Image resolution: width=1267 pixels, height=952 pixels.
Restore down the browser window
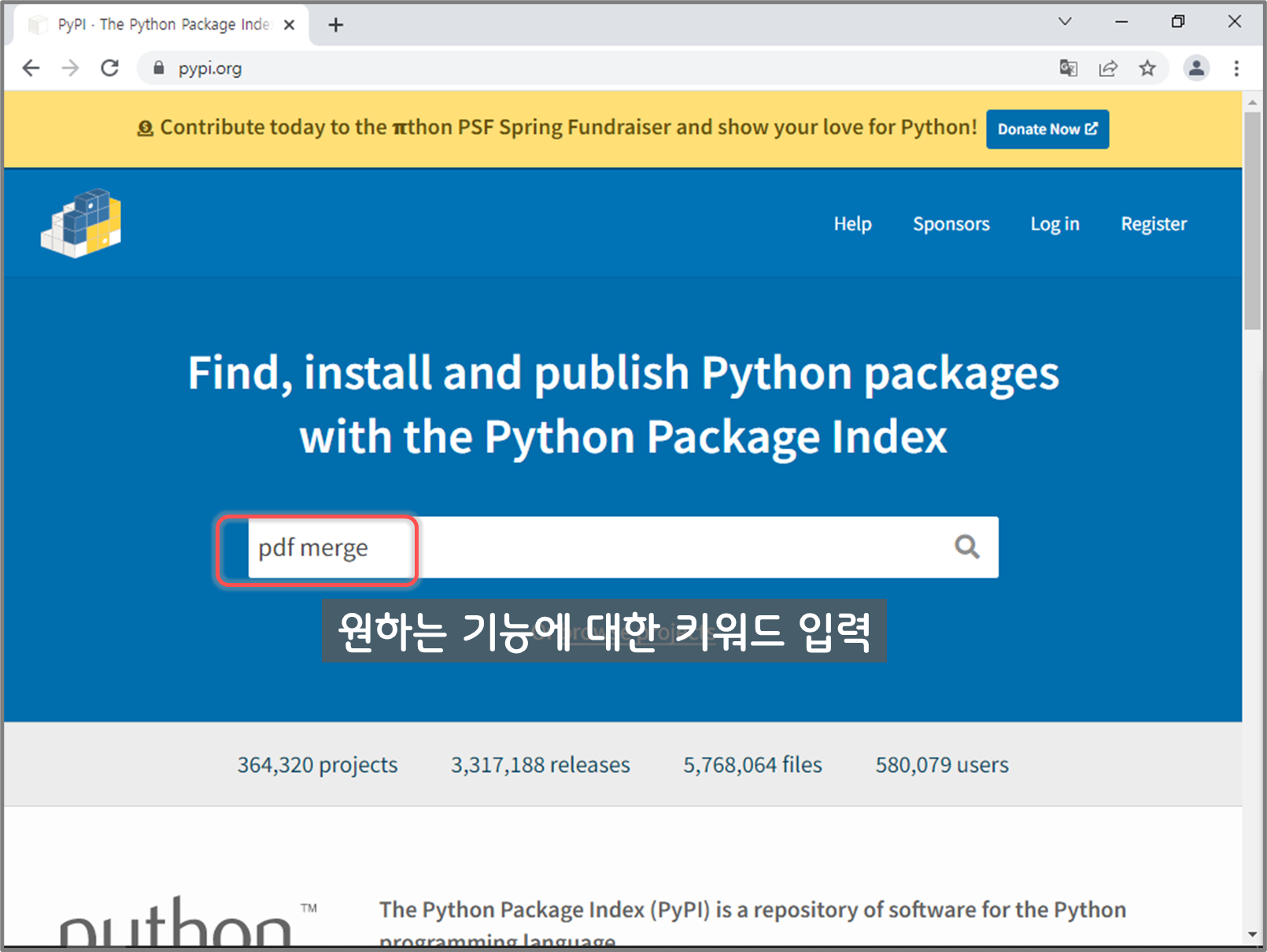pyautogui.click(x=1178, y=22)
